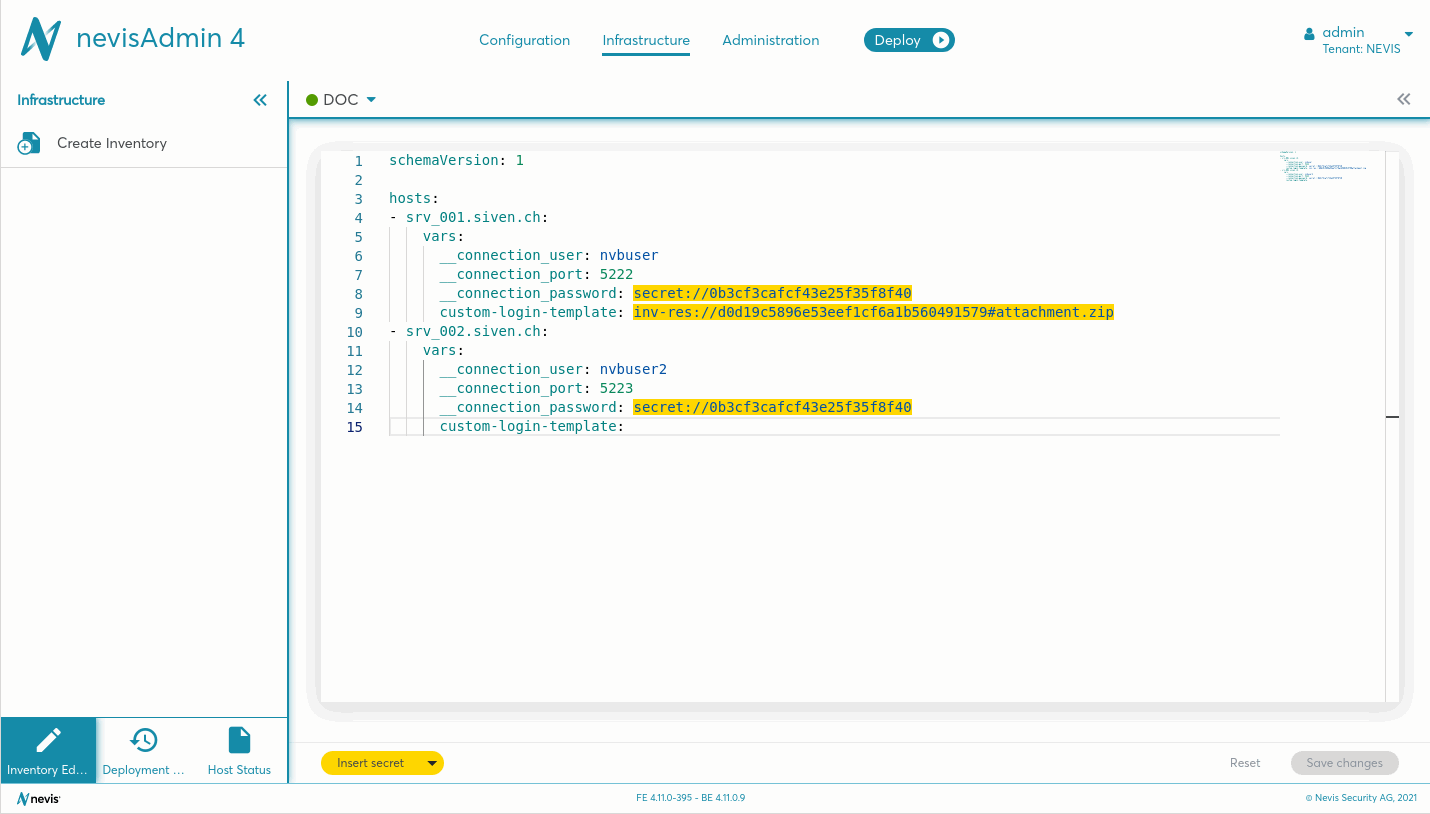Screen dimensions: 1430x814
Task: Click the nevisAdmin 4 logo icon
Action: 41,39
